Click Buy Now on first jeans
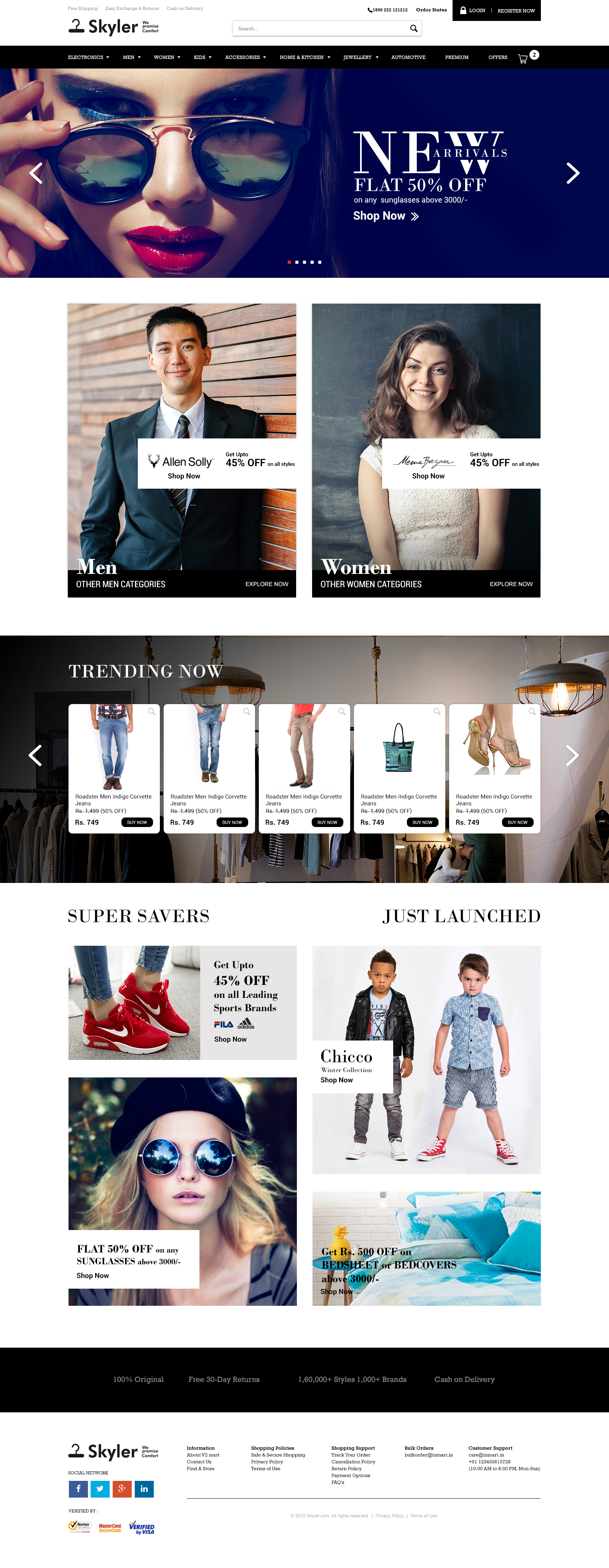 (137, 822)
